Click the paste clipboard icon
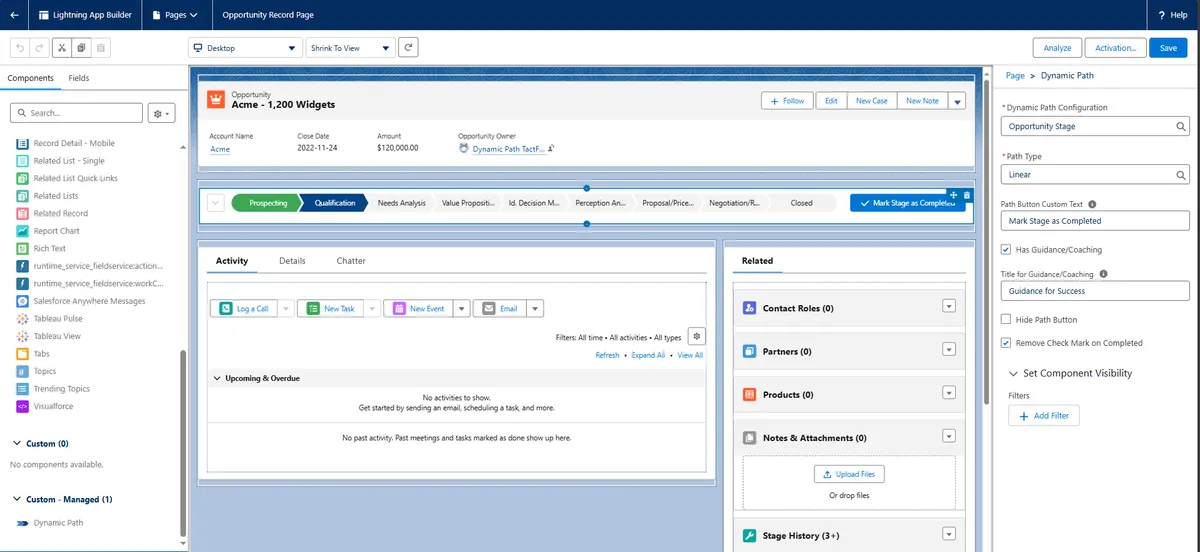This screenshot has width=1200, height=552. 102,47
